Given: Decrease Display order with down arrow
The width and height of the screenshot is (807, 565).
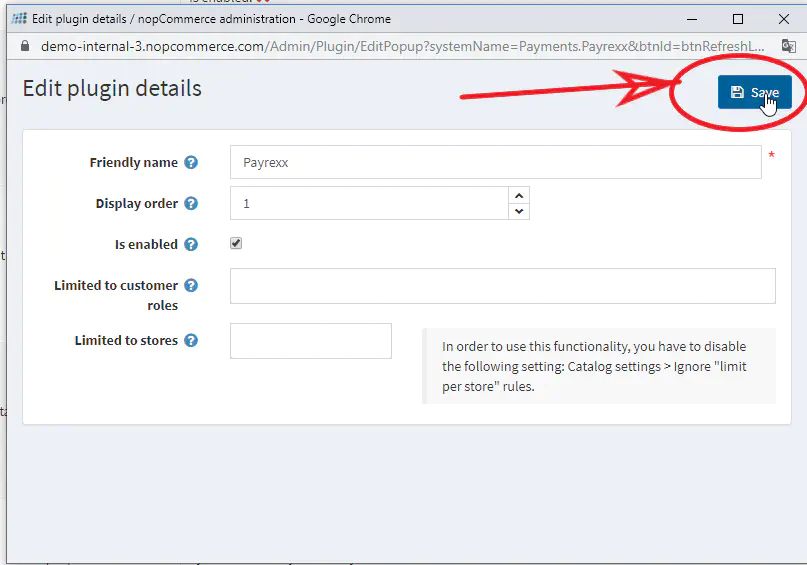Looking at the screenshot, I should tap(518, 211).
